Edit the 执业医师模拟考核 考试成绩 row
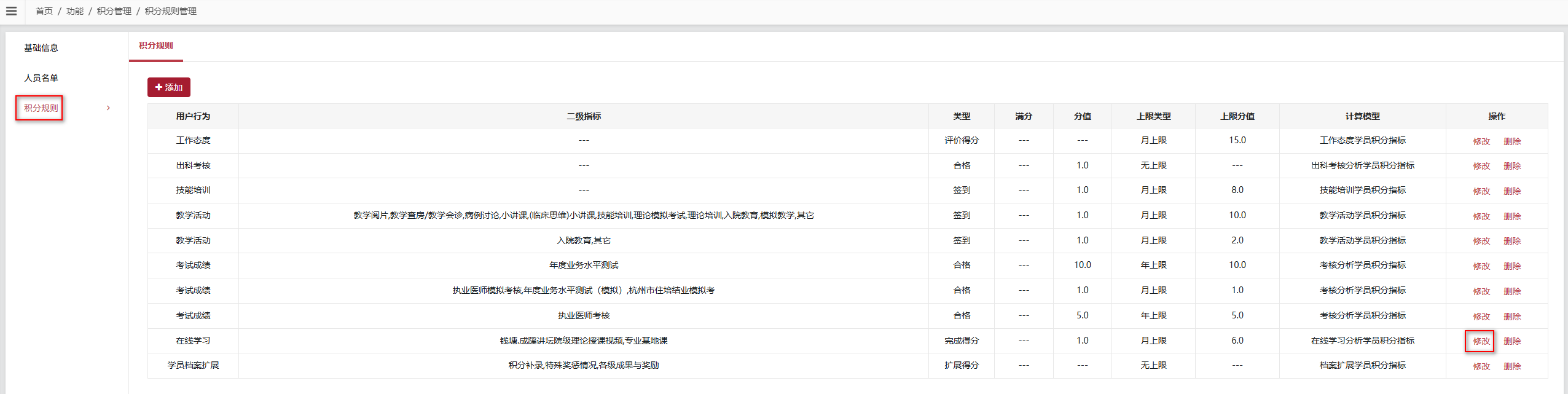 click(1481, 291)
